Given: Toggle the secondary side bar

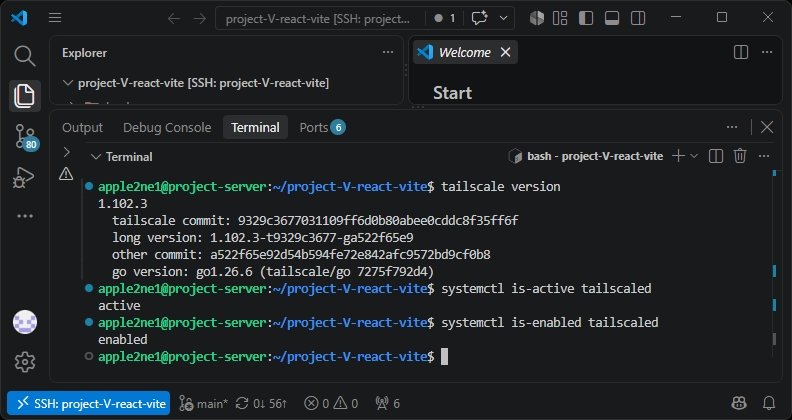Looking at the screenshot, I should pyautogui.click(x=638, y=18).
